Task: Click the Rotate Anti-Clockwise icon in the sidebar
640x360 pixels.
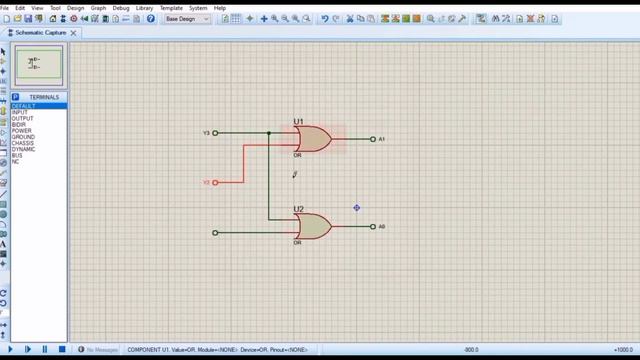Action: (x=3, y=303)
